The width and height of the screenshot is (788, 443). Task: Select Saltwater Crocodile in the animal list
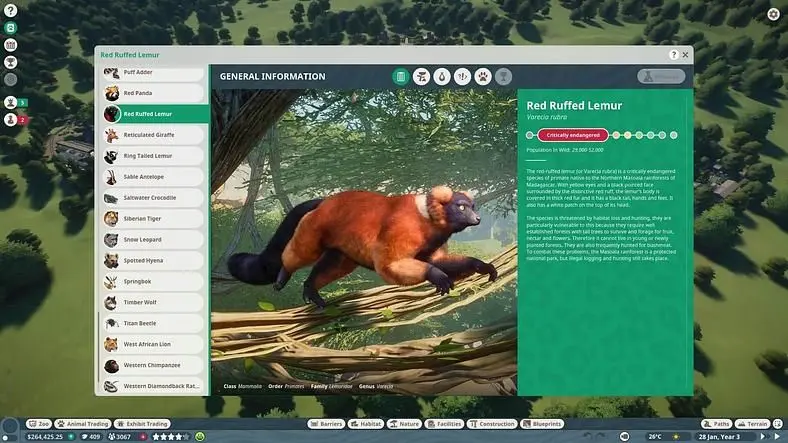click(x=153, y=198)
